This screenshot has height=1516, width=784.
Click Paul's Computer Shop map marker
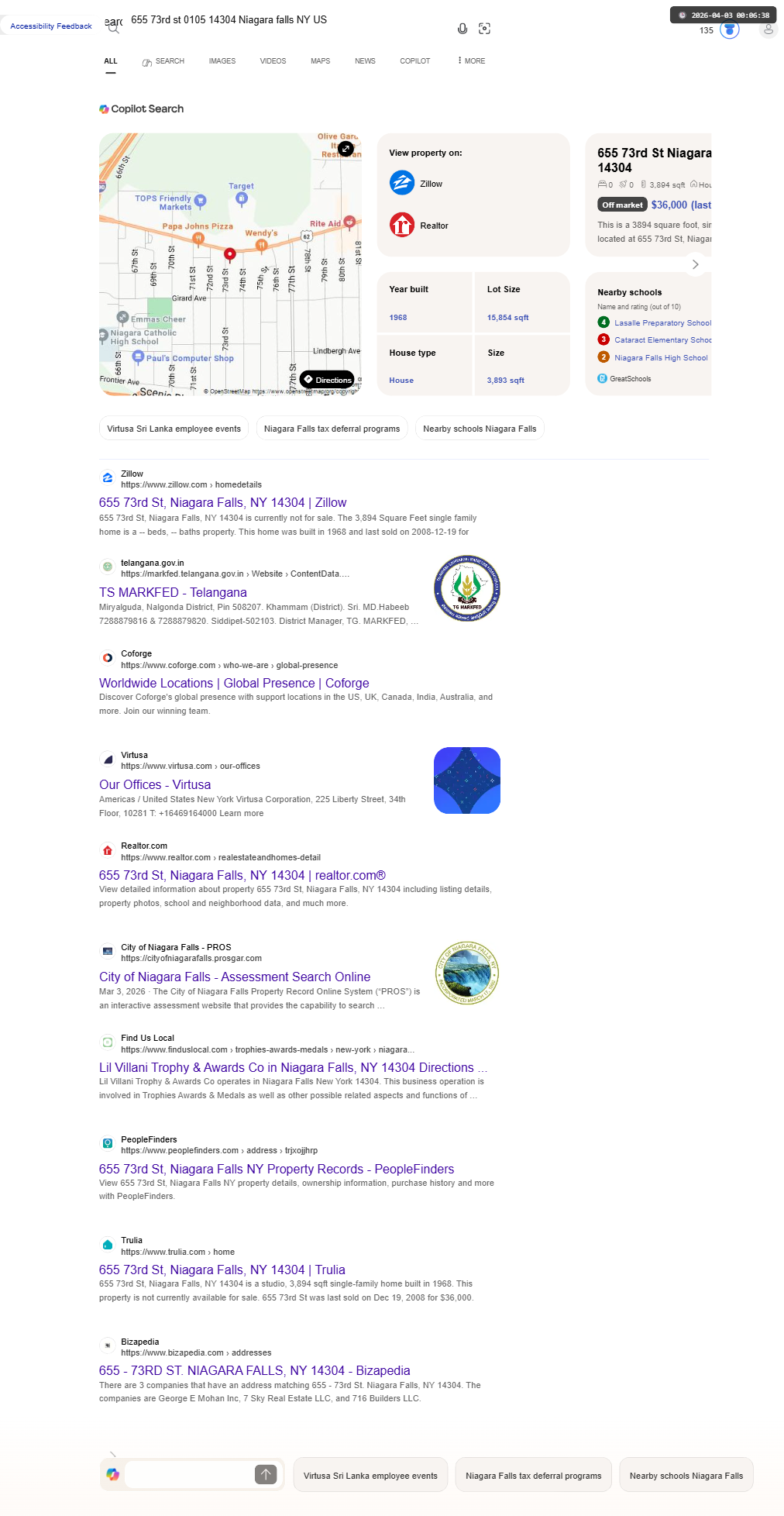tap(138, 357)
